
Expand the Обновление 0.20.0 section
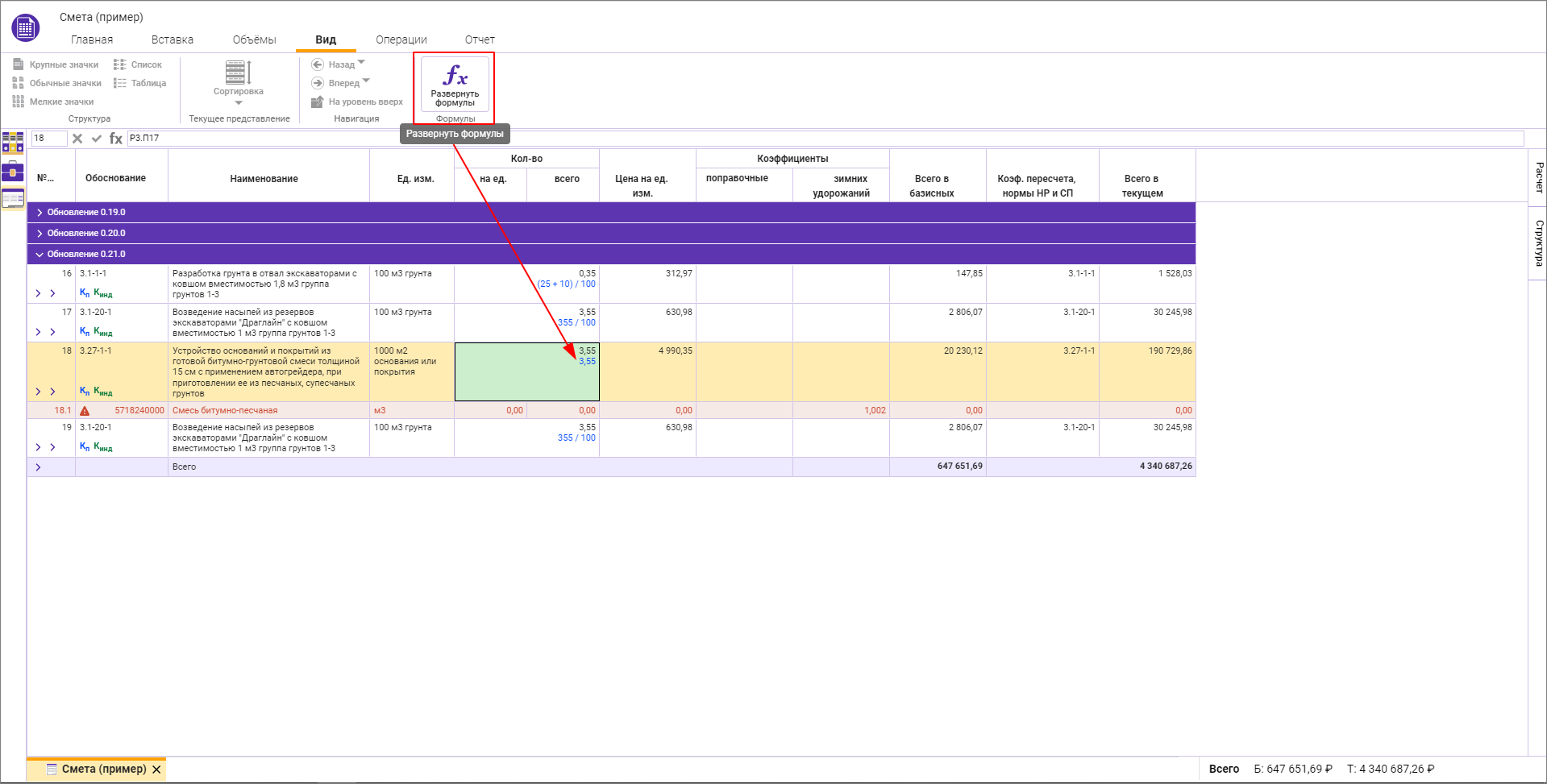pyautogui.click(x=40, y=234)
